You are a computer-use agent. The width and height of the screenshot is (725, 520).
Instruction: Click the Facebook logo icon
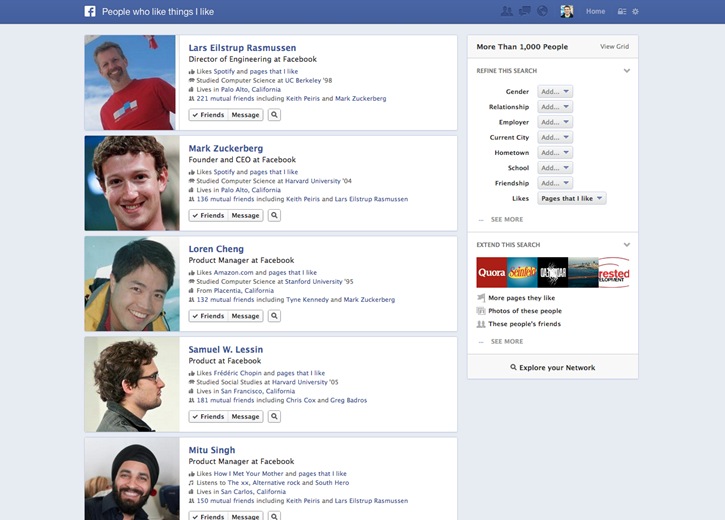[90, 12]
